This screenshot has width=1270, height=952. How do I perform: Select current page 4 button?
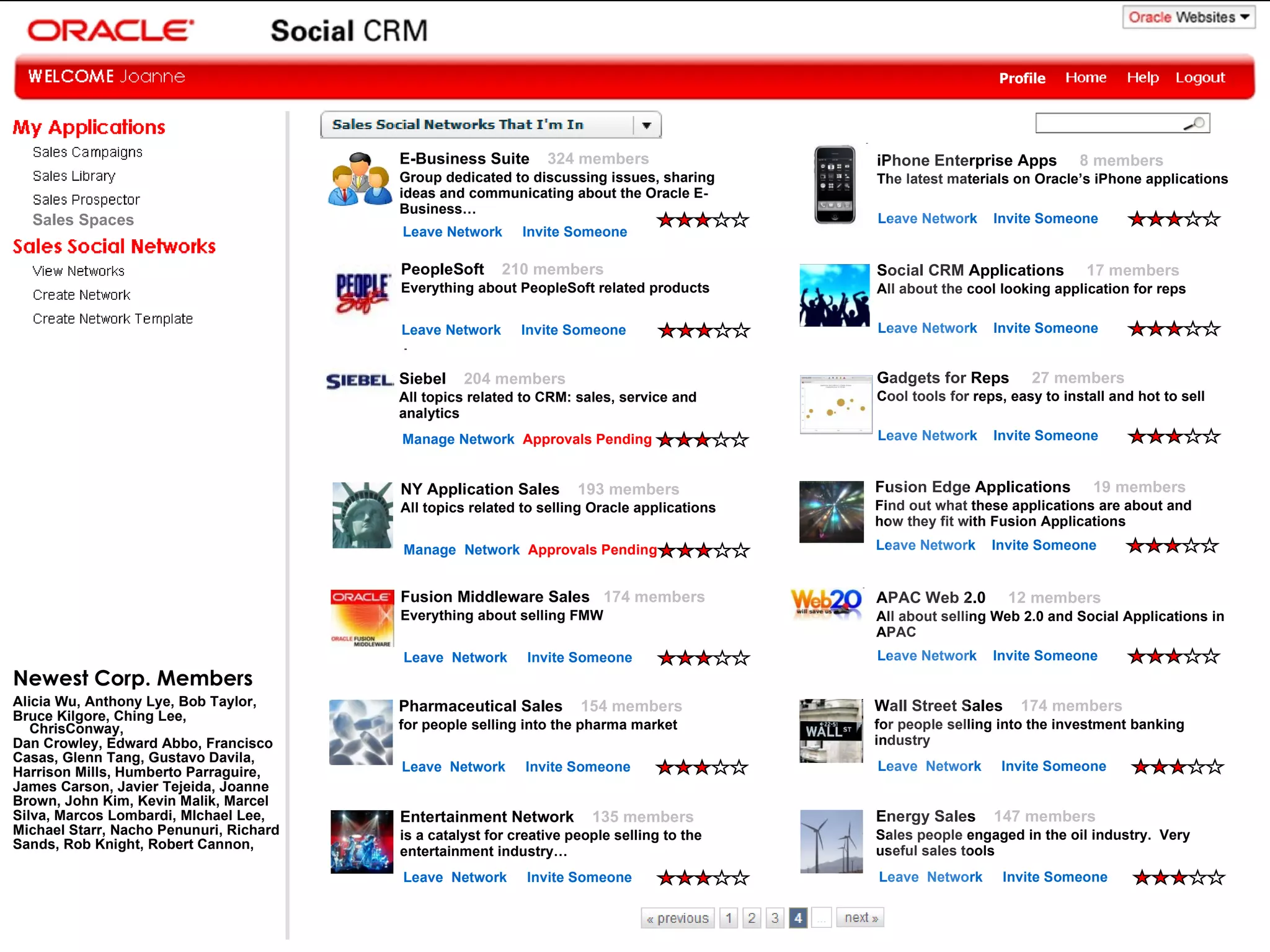click(x=798, y=918)
